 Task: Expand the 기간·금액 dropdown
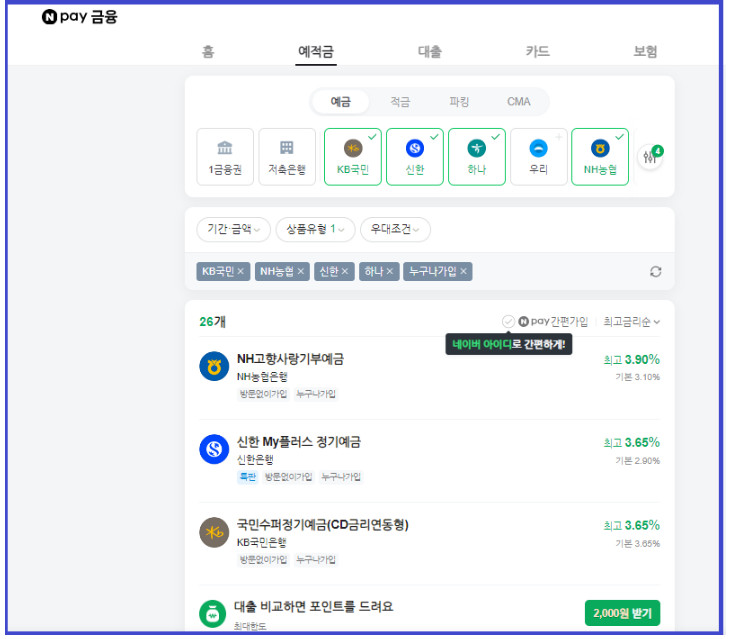click(233, 229)
